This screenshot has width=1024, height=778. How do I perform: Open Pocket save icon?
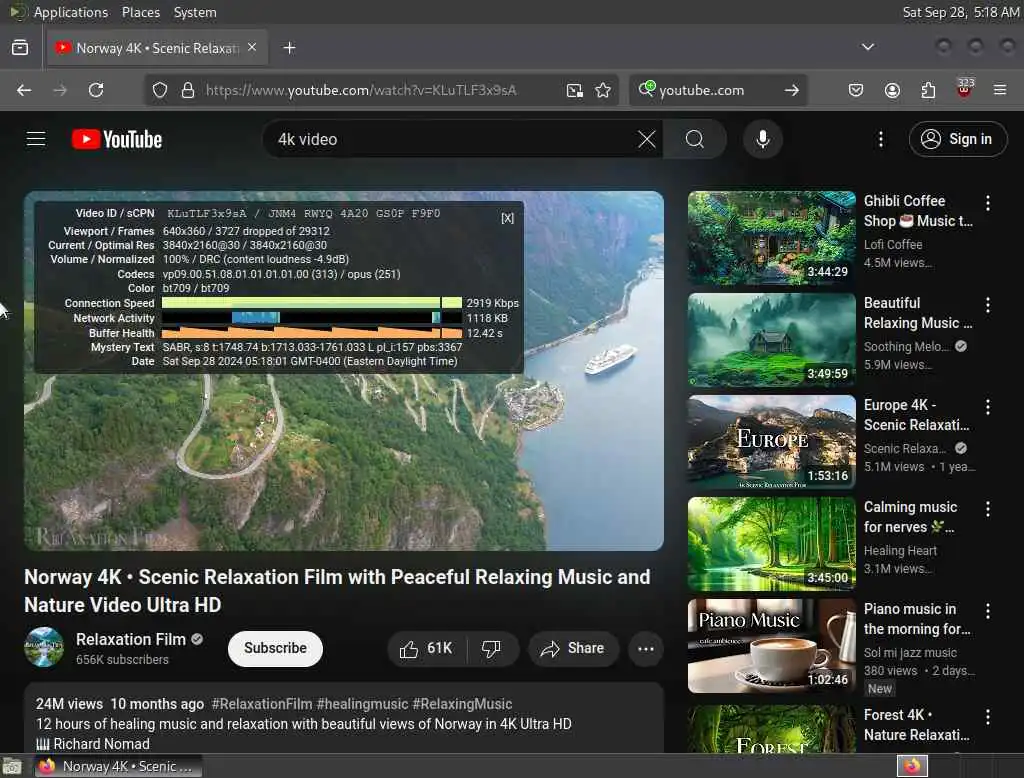(x=856, y=90)
